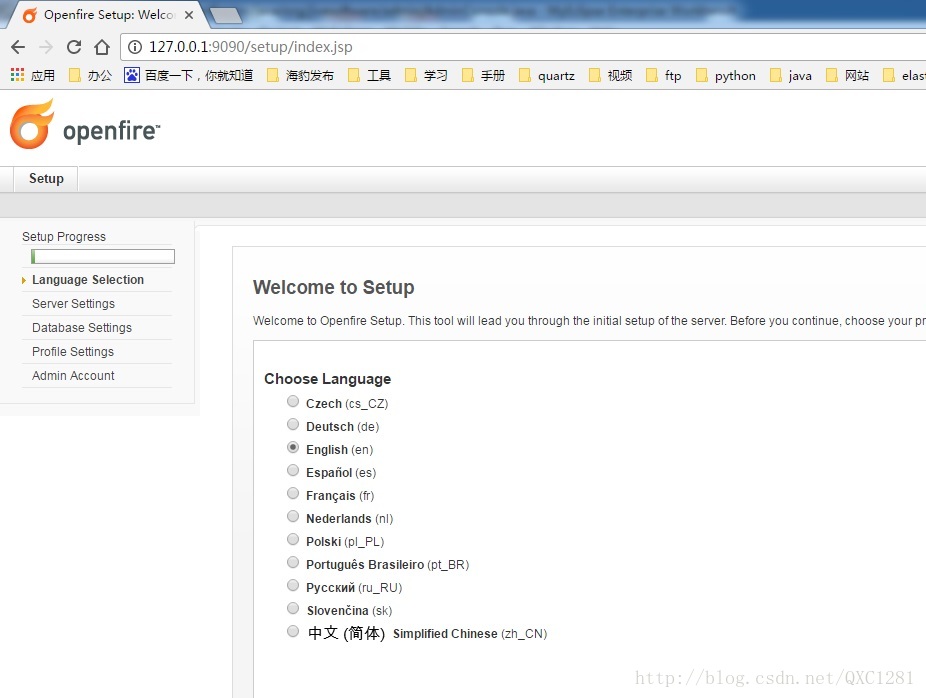Image resolution: width=926 pixels, height=698 pixels.
Task: Select the Czech (cs_CZ) language option
Action: 293,402
